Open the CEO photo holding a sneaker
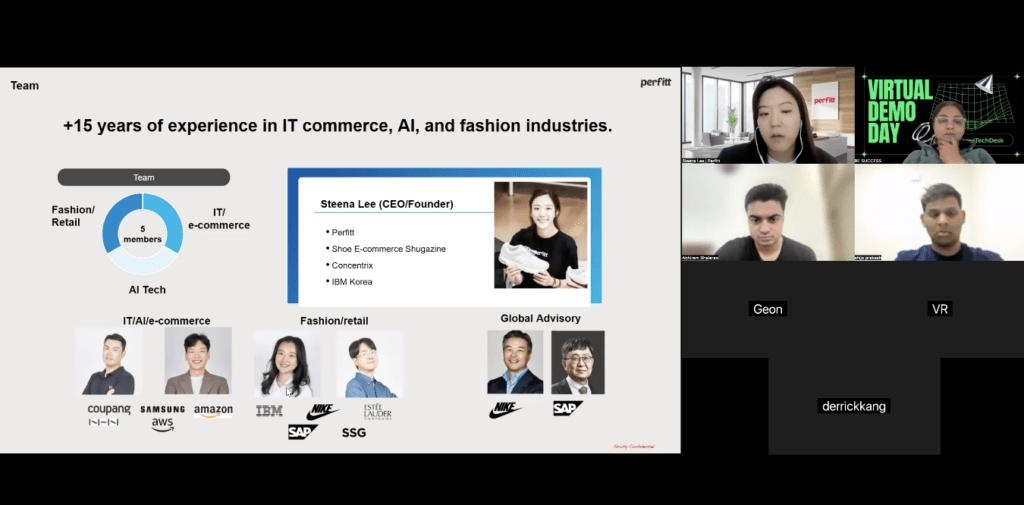 541,235
